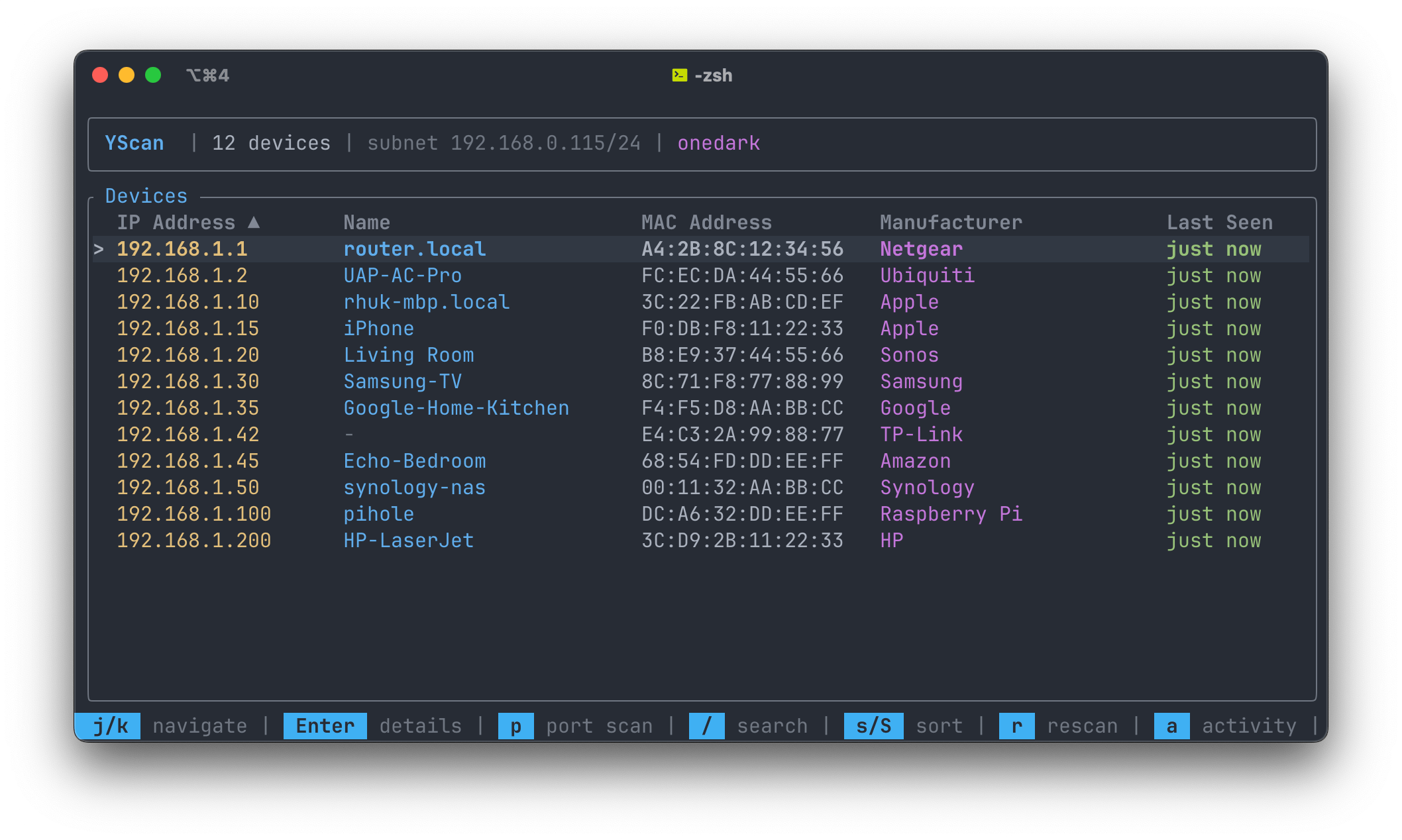Viewport: 1402px width, 840px height.
Task: Click the -zsh window title
Action: pos(714,76)
